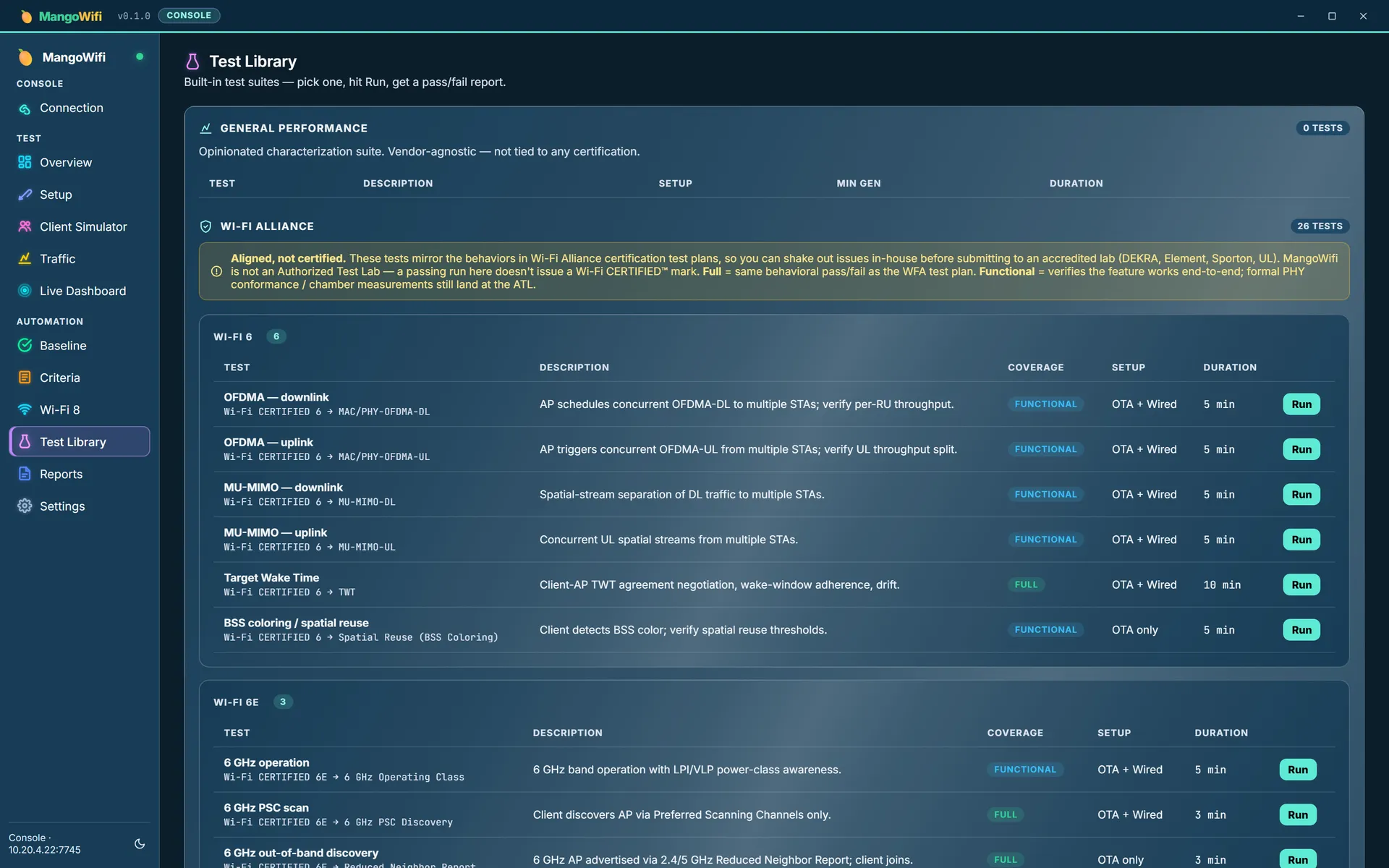Click the 26 TESTS badge
Viewport: 1389px width, 868px height.
[x=1320, y=226]
